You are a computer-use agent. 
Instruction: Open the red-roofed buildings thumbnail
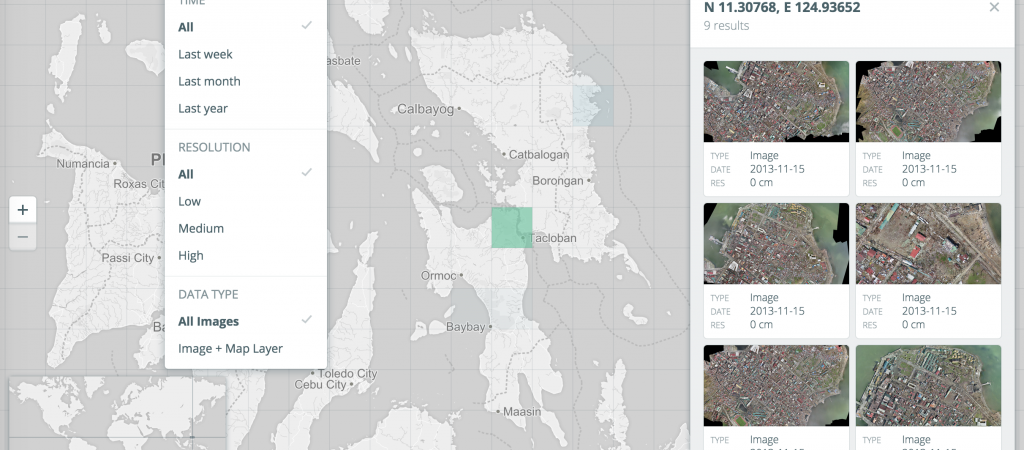pyautogui.click(x=928, y=244)
